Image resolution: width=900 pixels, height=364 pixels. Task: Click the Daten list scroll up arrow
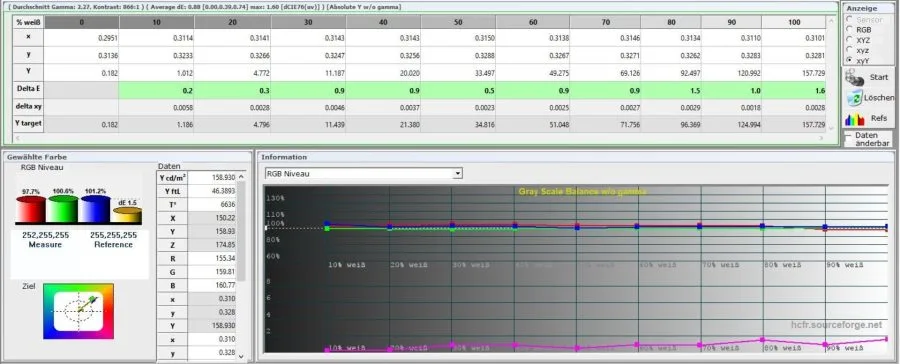coord(241,177)
